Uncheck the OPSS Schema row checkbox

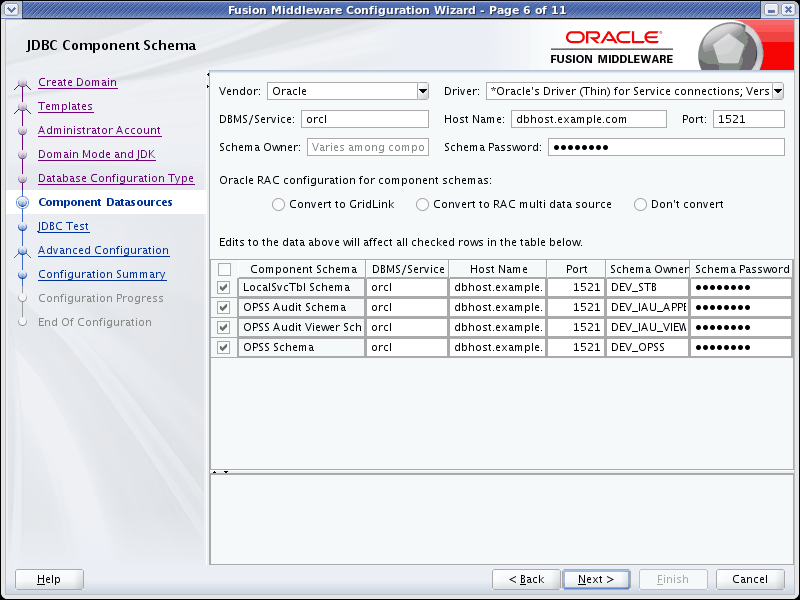point(223,347)
